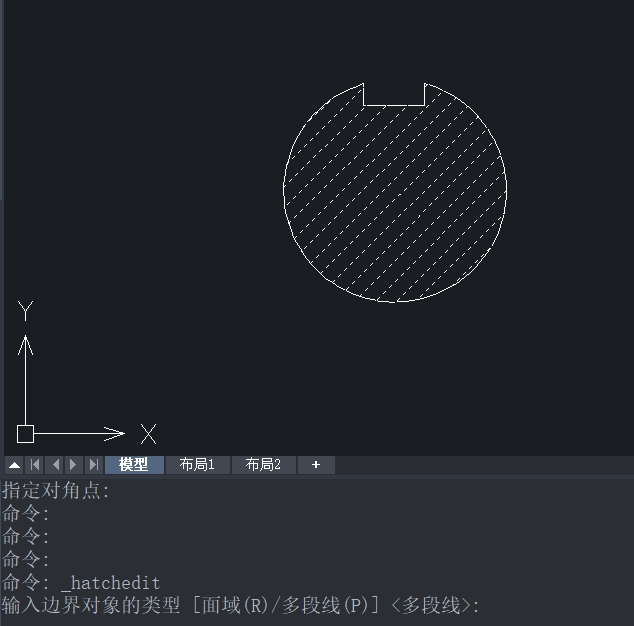Click the 指定对角点 line in command history

click(56, 490)
